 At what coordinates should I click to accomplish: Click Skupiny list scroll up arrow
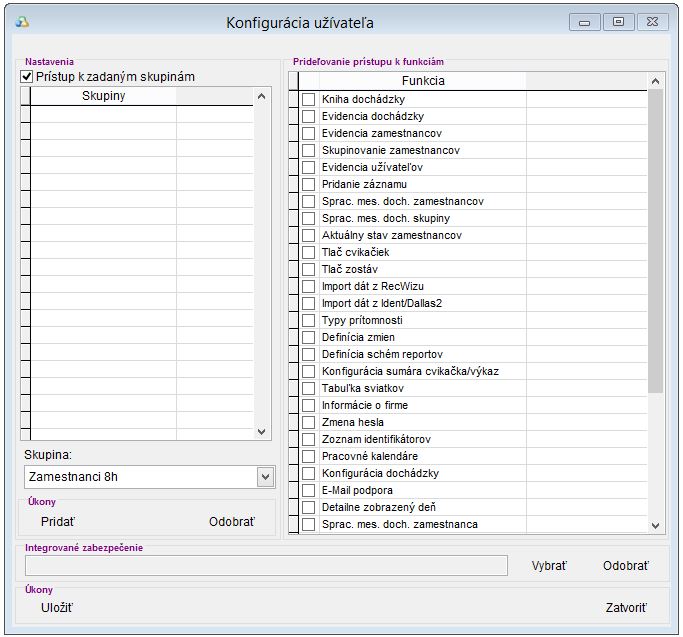point(261,96)
